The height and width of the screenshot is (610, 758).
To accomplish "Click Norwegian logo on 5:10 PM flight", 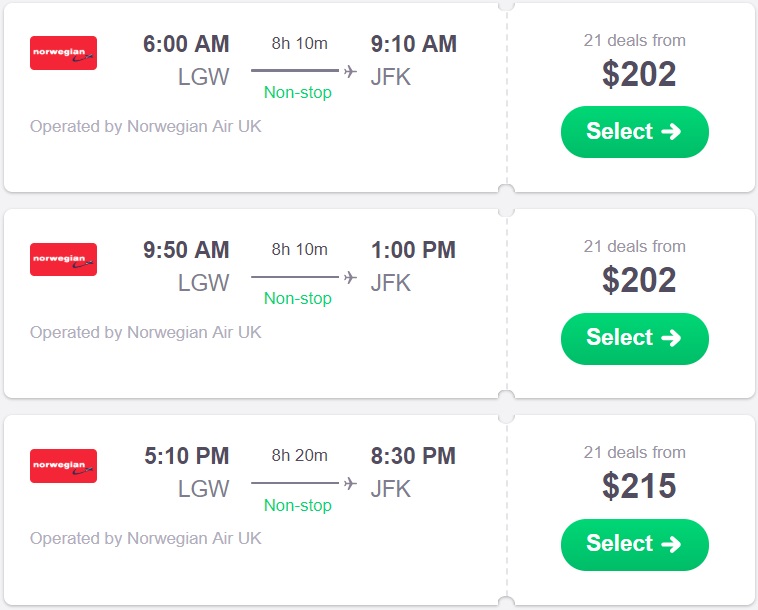I will 63,465.
